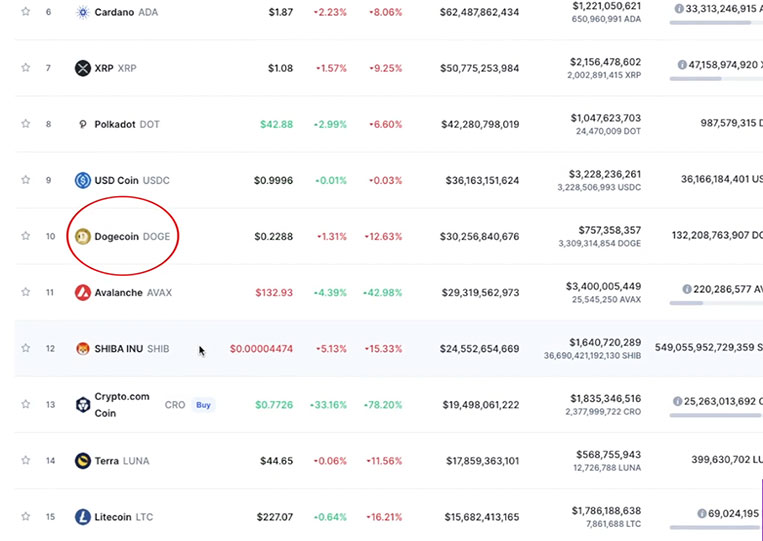This screenshot has height=541, width=763.
Task: Star Avalanche in the watchlist
Action: click(x=26, y=292)
